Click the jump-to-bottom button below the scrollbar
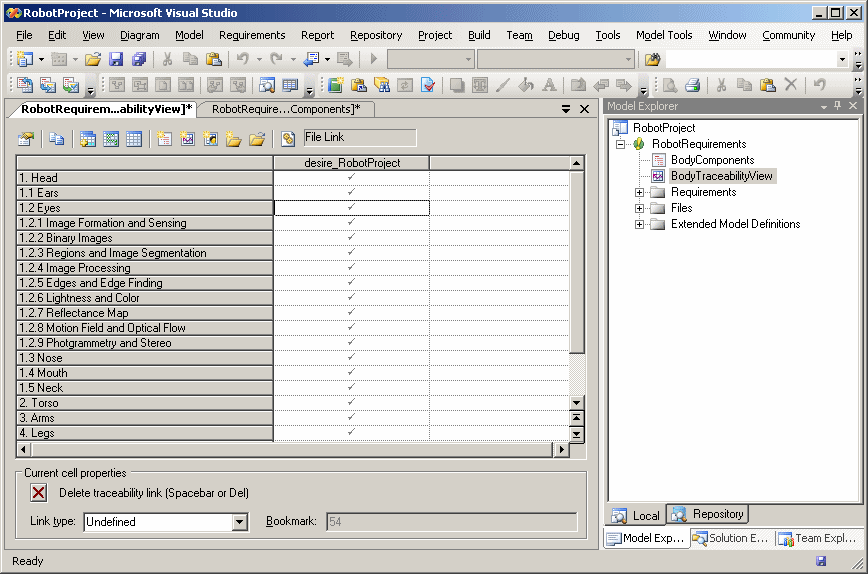 pos(576,435)
